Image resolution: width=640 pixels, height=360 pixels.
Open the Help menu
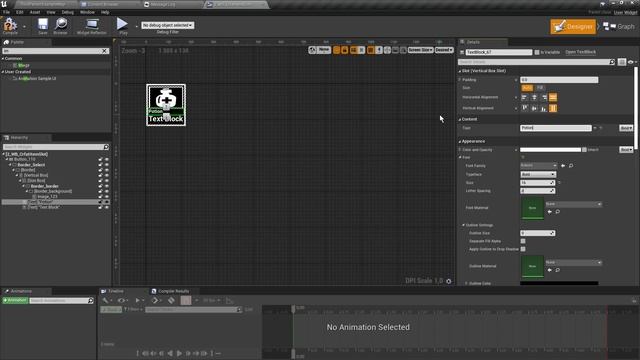[x=105, y=12]
